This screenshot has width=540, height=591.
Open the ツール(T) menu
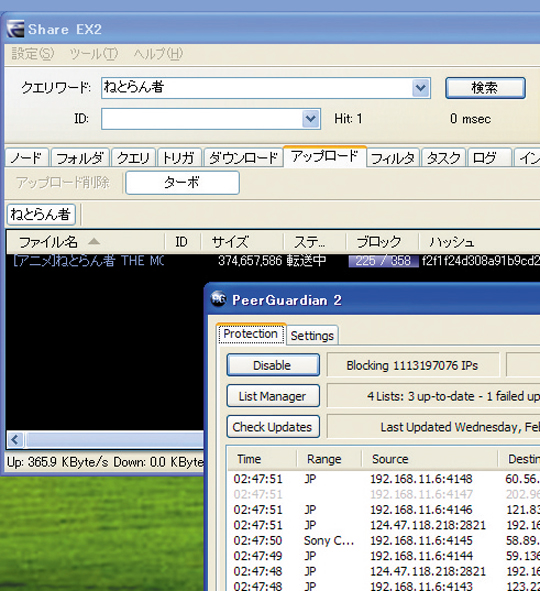click(93, 54)
